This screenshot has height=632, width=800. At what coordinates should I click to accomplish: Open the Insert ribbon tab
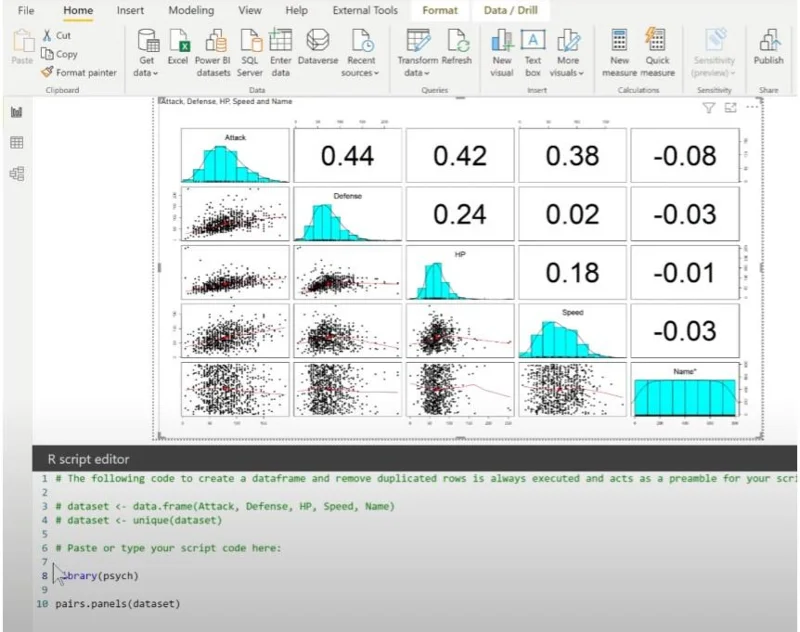[130, 10]
